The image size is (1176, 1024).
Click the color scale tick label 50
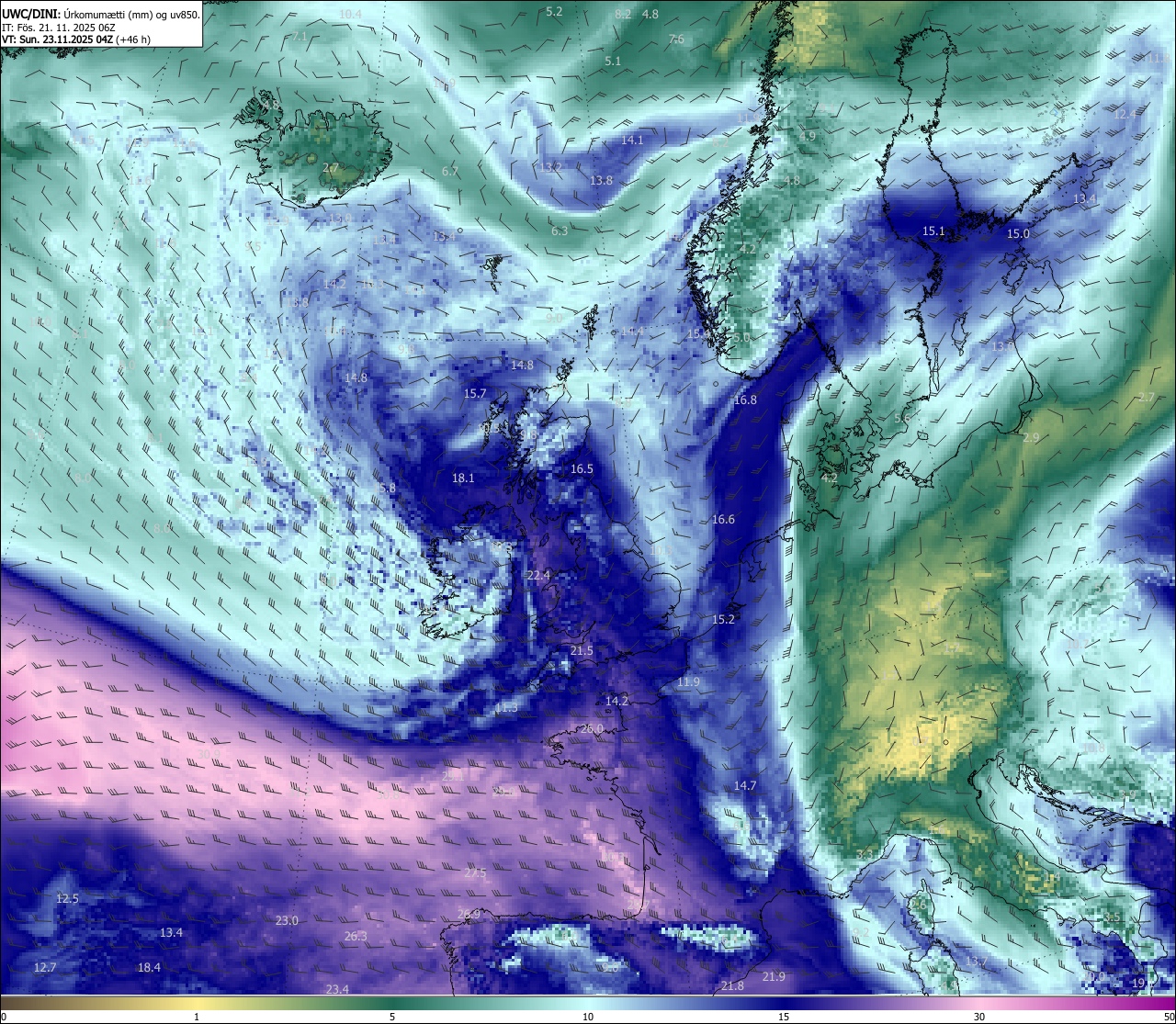pyautogui.click(x=1169, y=1017)
